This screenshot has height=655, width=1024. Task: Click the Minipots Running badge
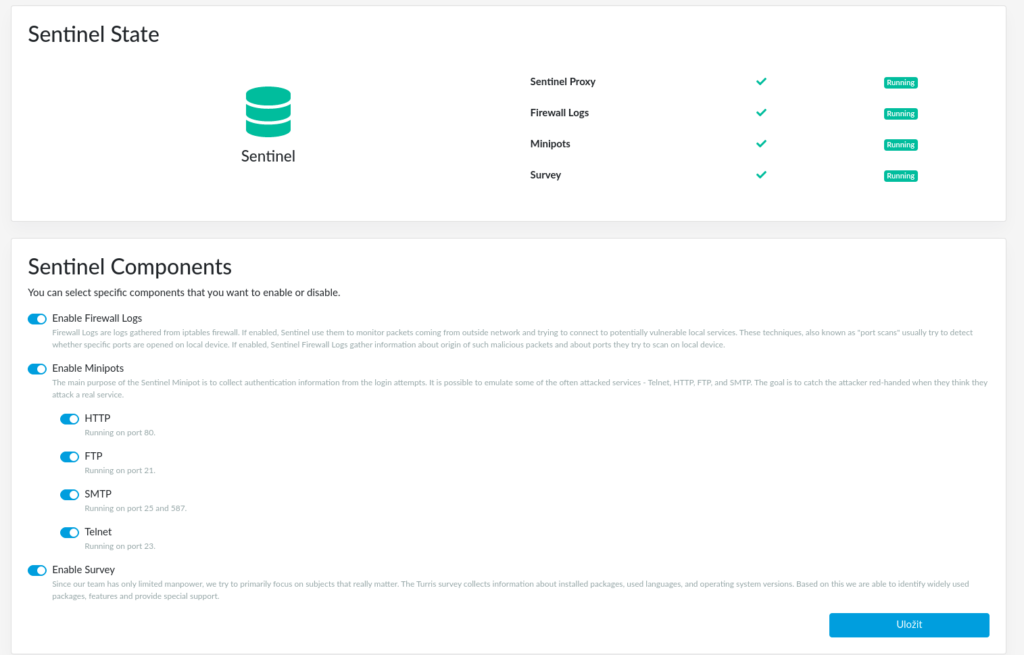pos(900,145)
